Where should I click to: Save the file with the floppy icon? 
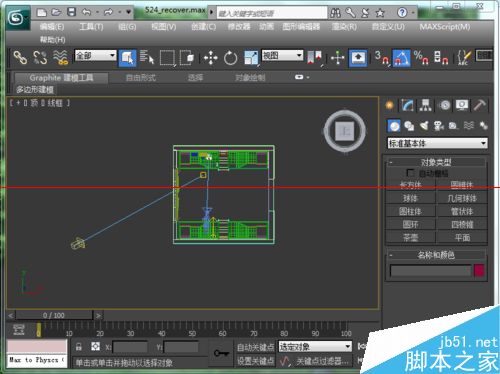[x=71, y=12]
